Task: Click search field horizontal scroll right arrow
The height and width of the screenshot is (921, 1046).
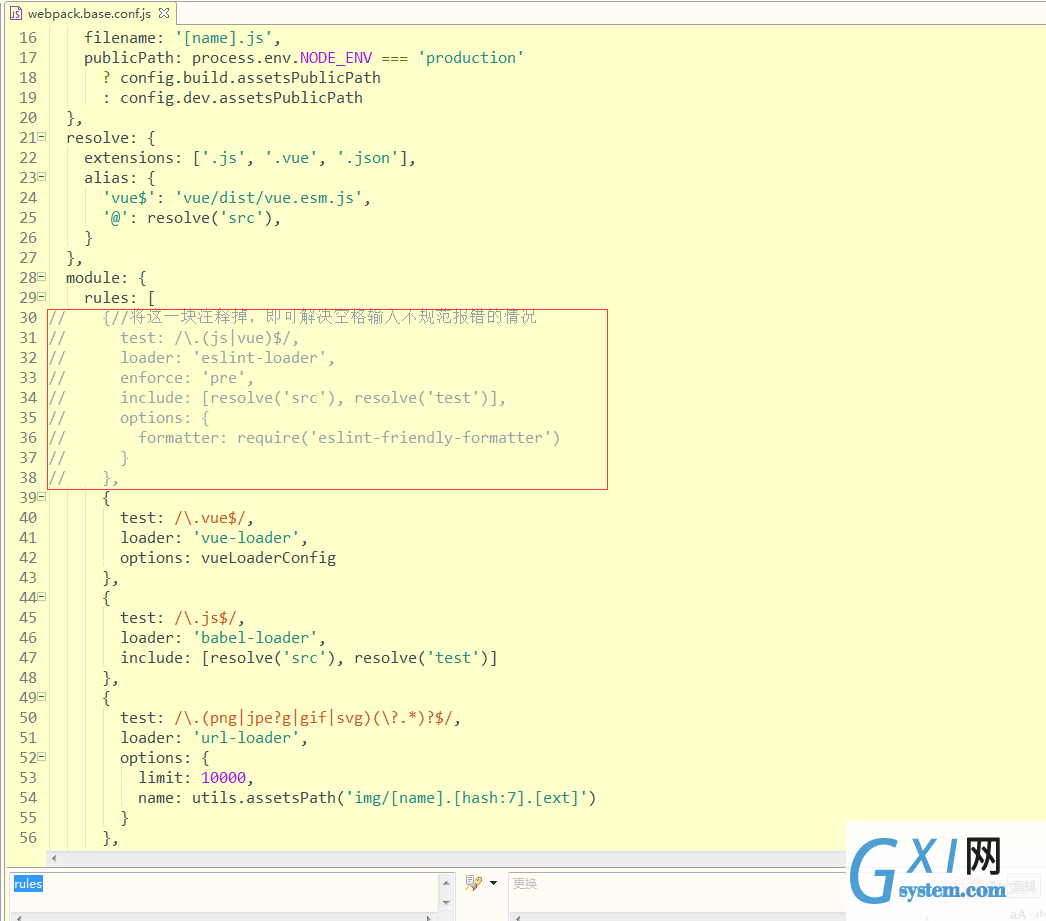Action: [430, 917]
